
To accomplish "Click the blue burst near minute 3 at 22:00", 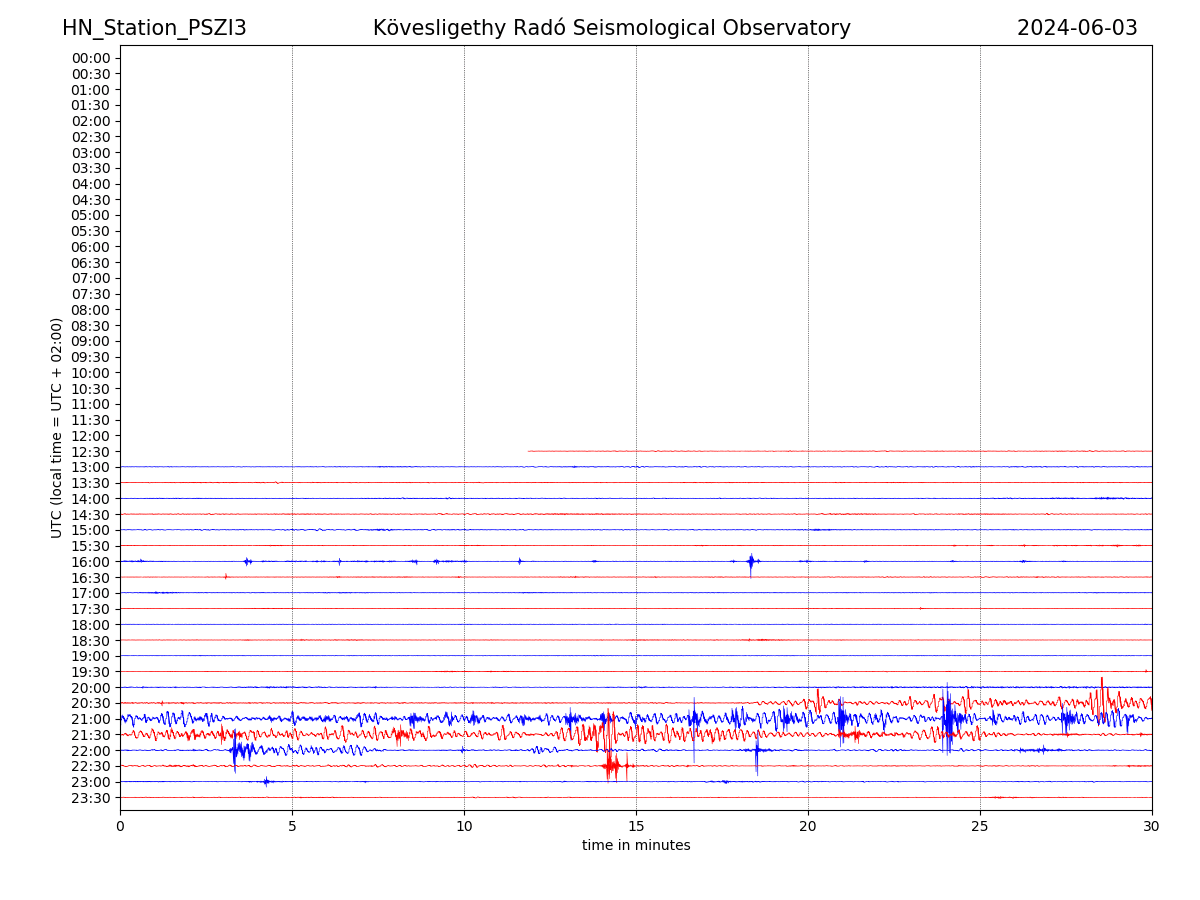I will pyautogui.click(x=236, y=750).
